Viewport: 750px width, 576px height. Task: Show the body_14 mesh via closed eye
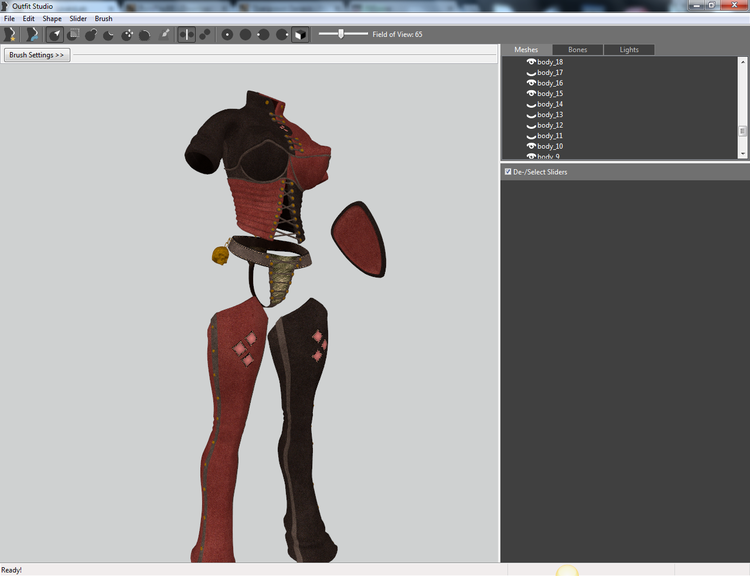coord(531,105)
